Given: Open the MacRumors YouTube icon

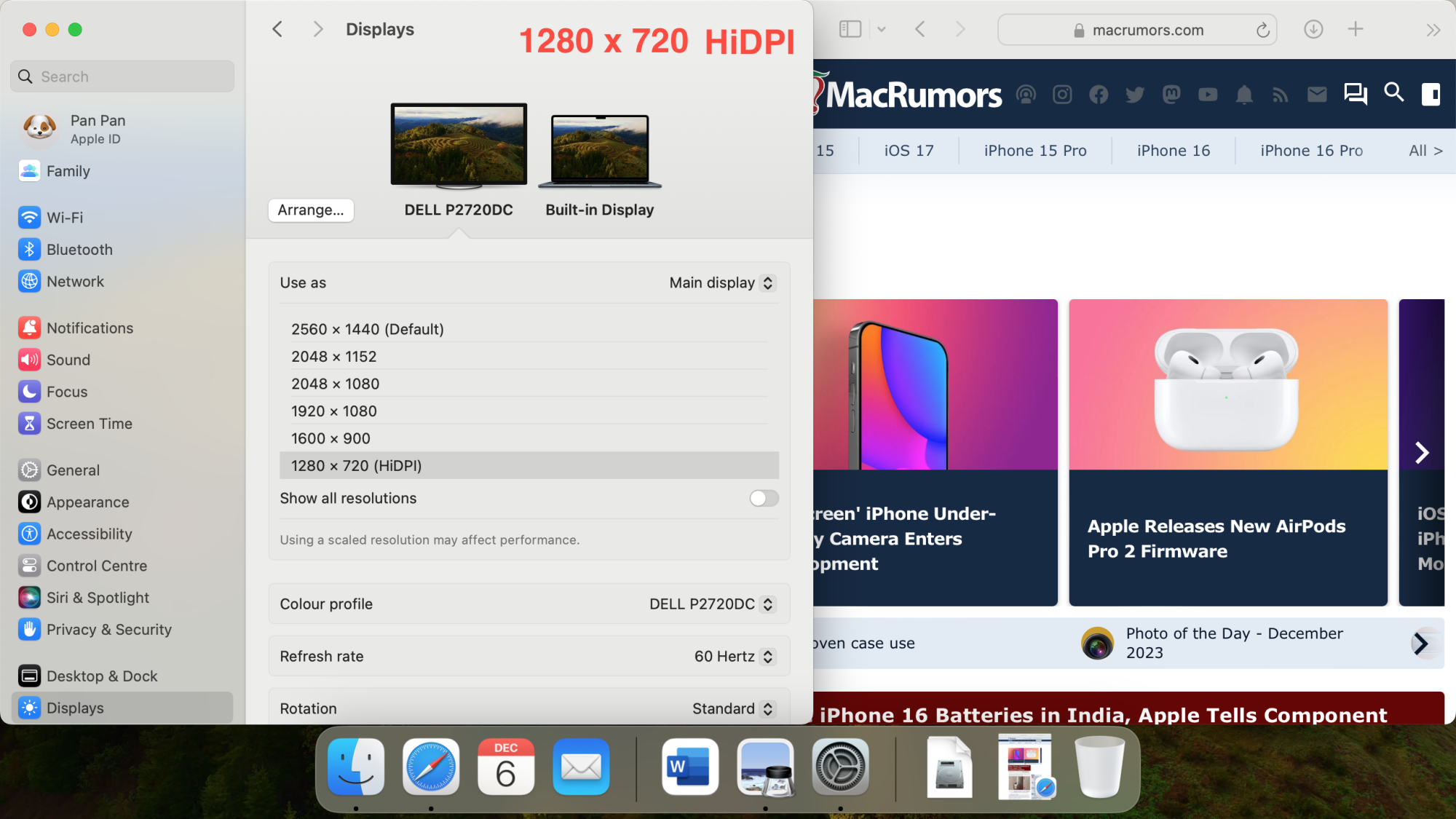Looking at the screenshot, I should pyautogui.click(x=1208, y=95).
